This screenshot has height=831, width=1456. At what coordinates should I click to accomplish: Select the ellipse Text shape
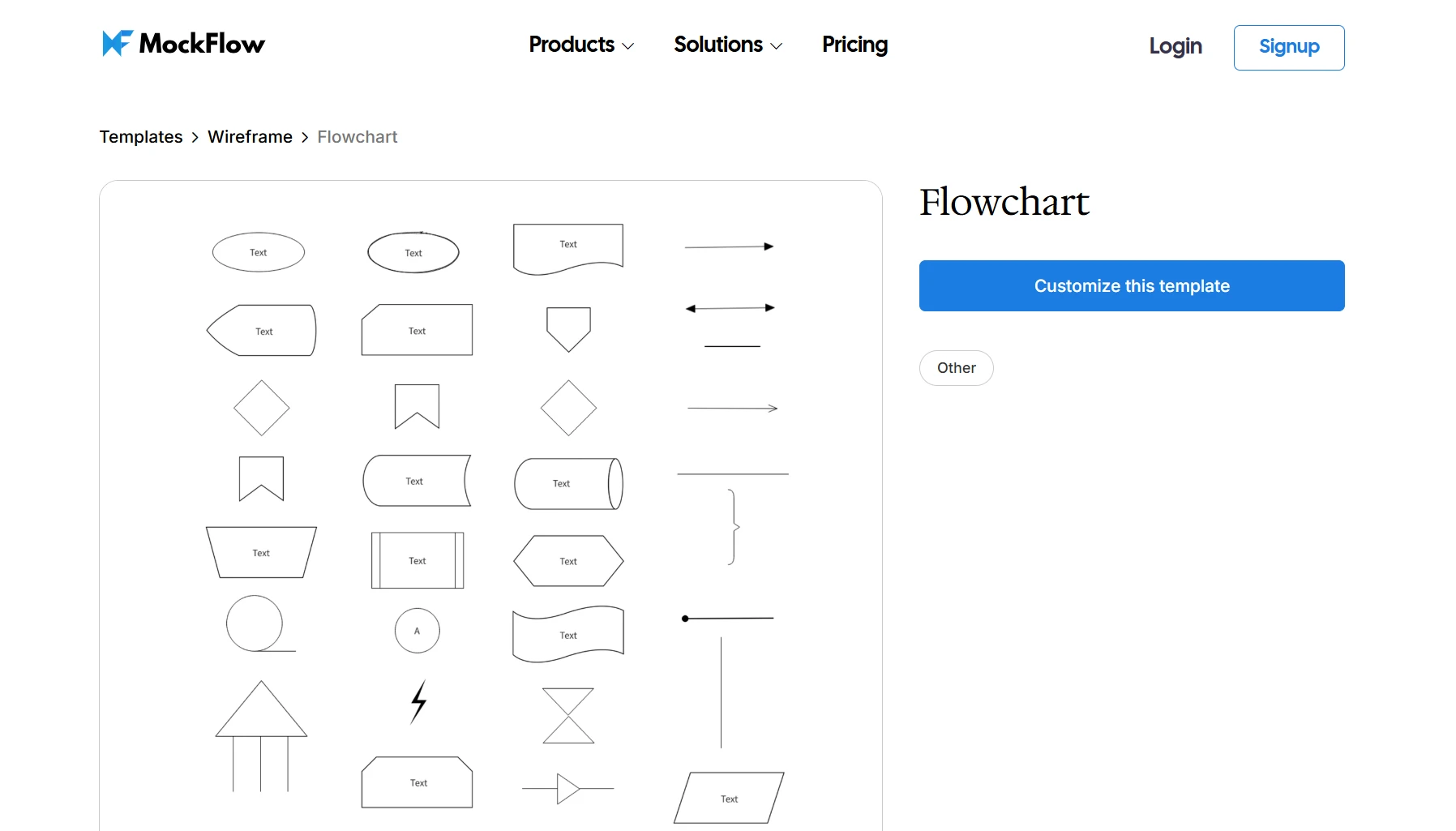click(x=258, y=252)
